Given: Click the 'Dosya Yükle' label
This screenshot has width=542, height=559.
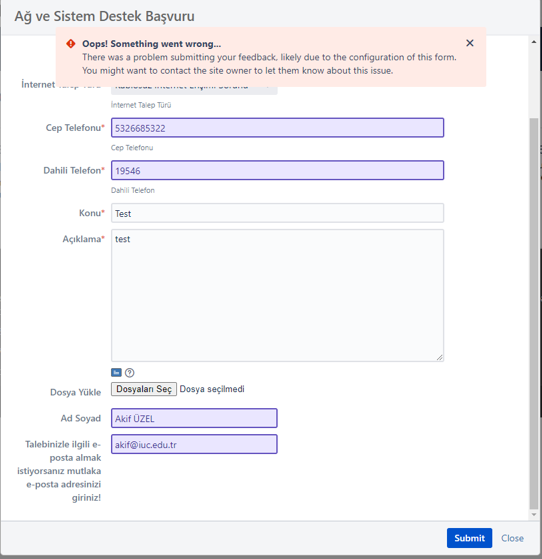Looking at the screenshot, I should pyautogui.click(x=76, y=392).
